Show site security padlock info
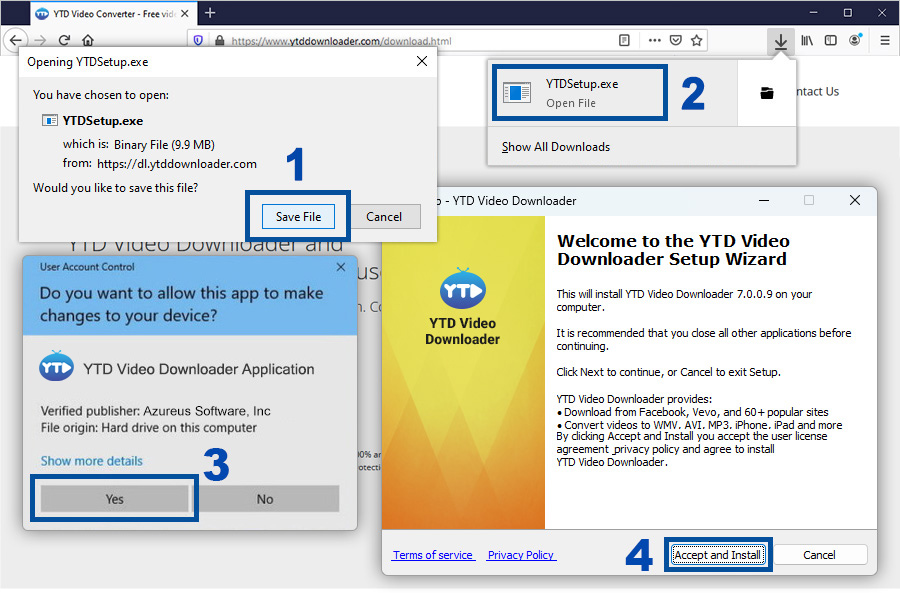This screenshot has width=900, height=593. 219,41
